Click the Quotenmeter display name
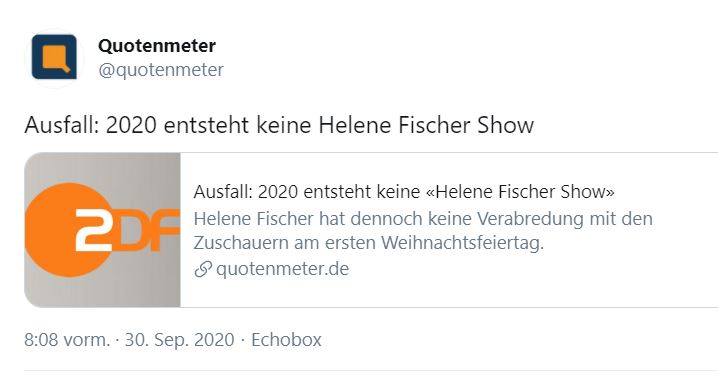 (x=157, y=45)
